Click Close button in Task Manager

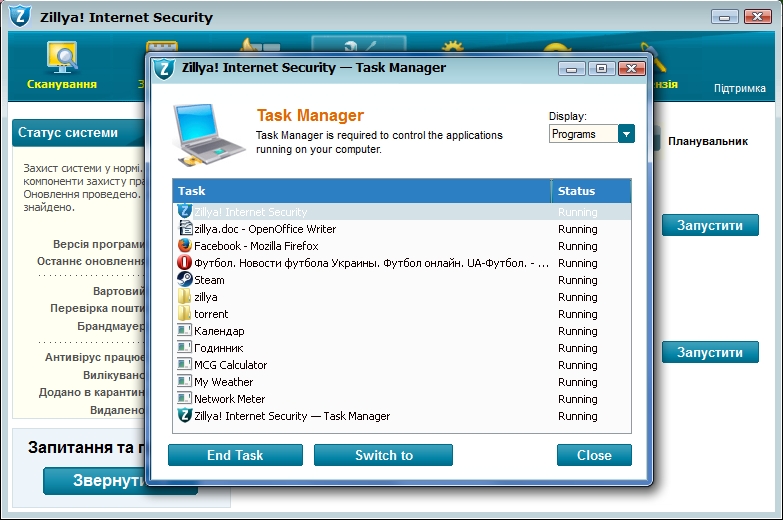pyautogui.click(x=594, y=455)
